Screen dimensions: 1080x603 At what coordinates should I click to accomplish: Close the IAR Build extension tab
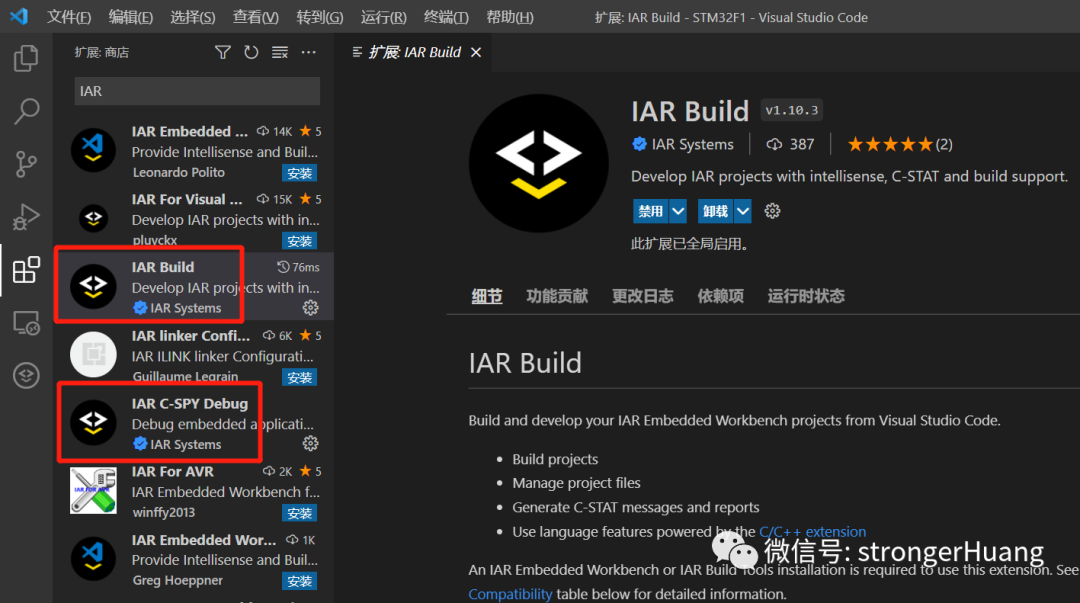coord(475,52)
